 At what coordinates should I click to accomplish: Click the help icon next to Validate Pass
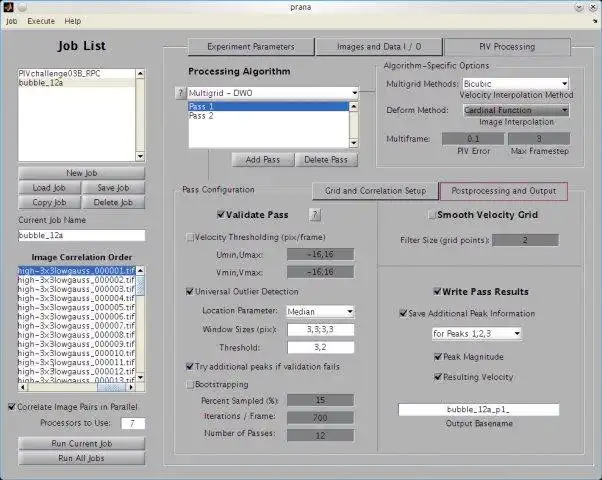pyautogui.click(x=315, y=215)
